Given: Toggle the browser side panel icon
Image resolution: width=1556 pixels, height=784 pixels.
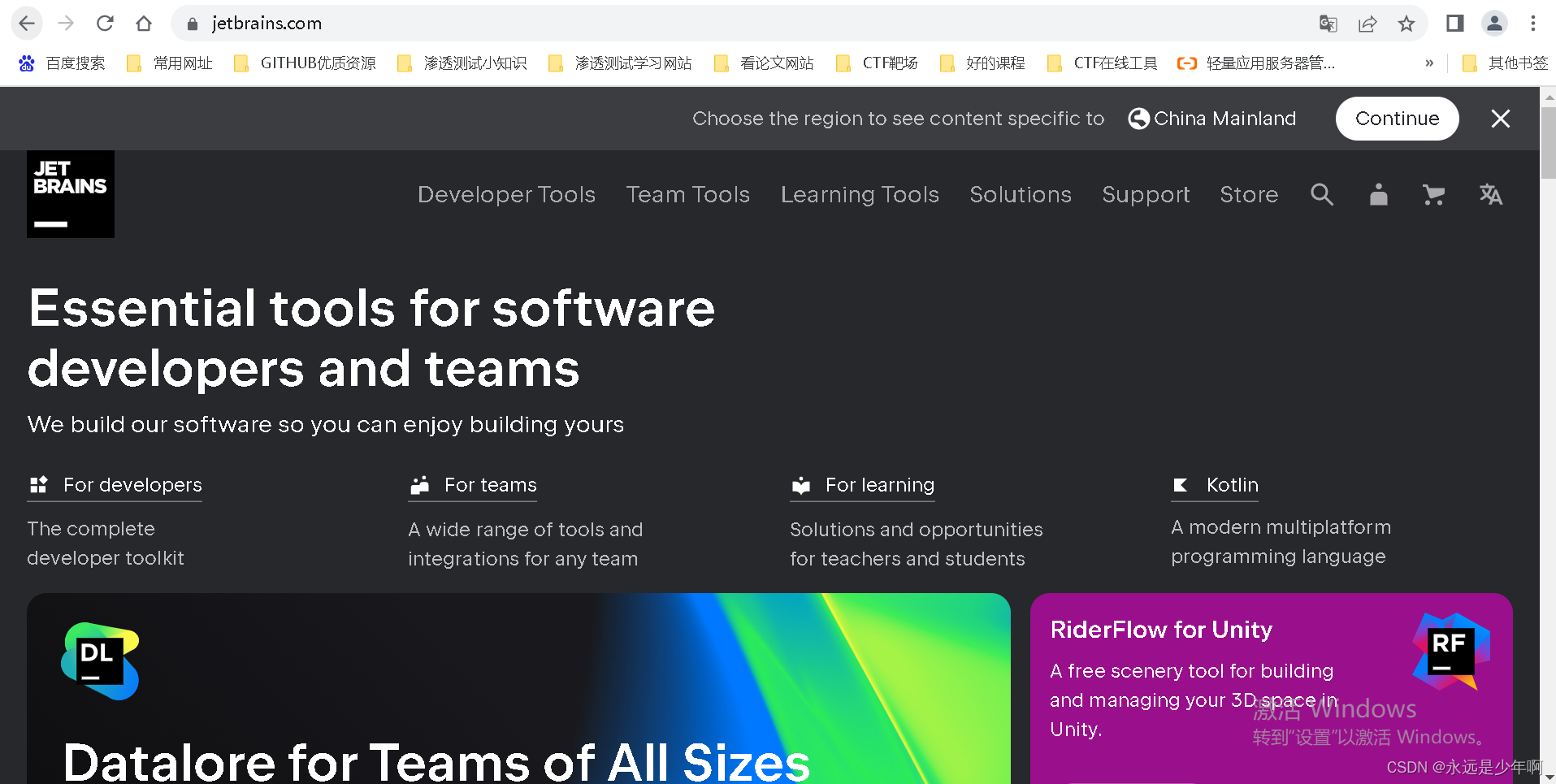Looking at the screenshot, I should [1455, 24].
